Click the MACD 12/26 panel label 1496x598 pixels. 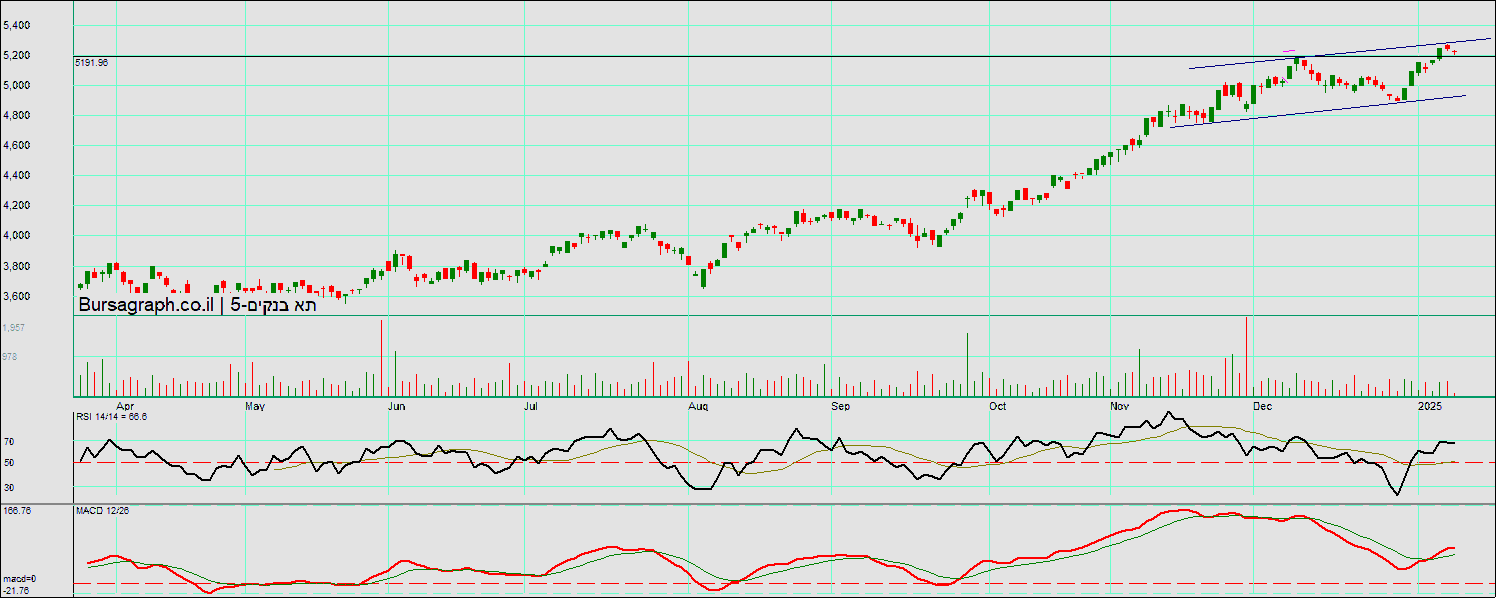[x=102, y=511]
